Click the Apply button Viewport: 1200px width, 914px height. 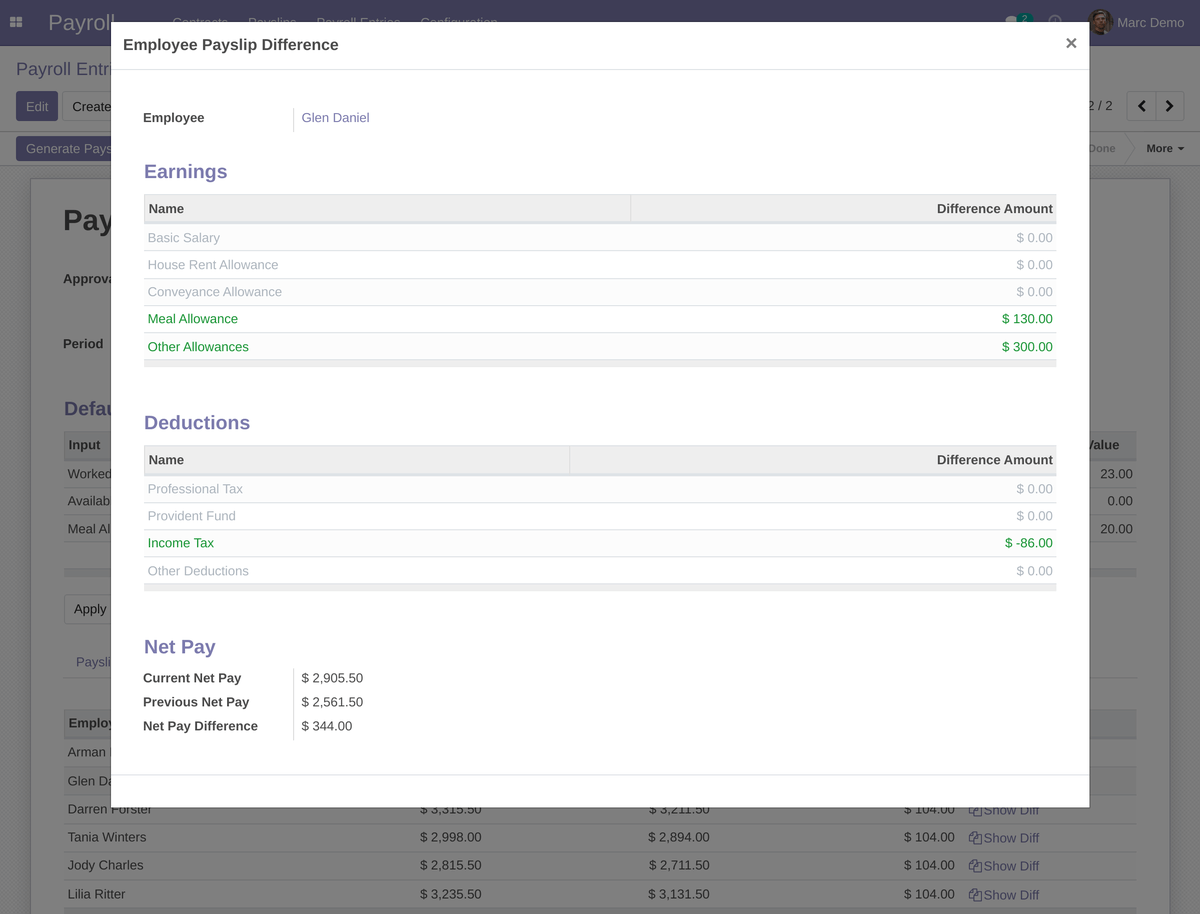click(89, 608)
